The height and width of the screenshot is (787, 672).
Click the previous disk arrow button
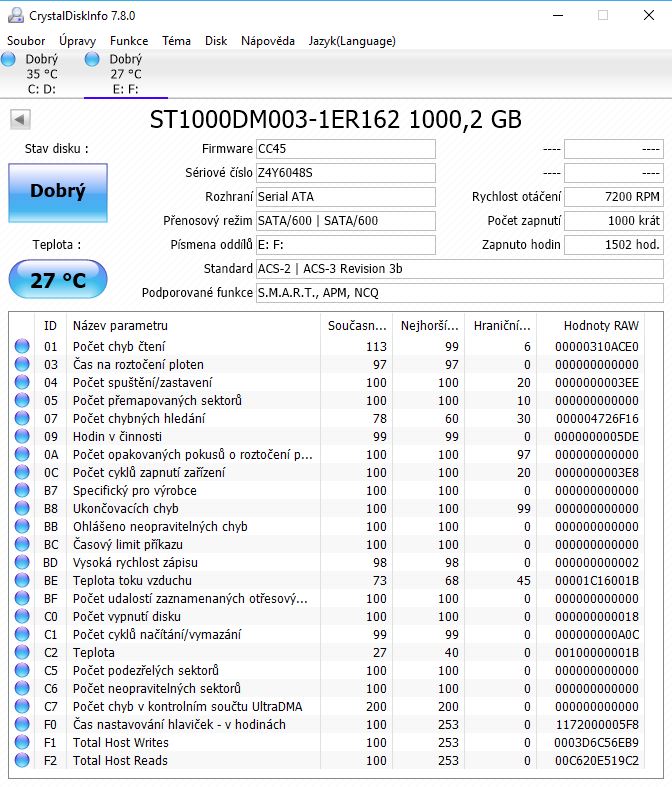[20, 119]
